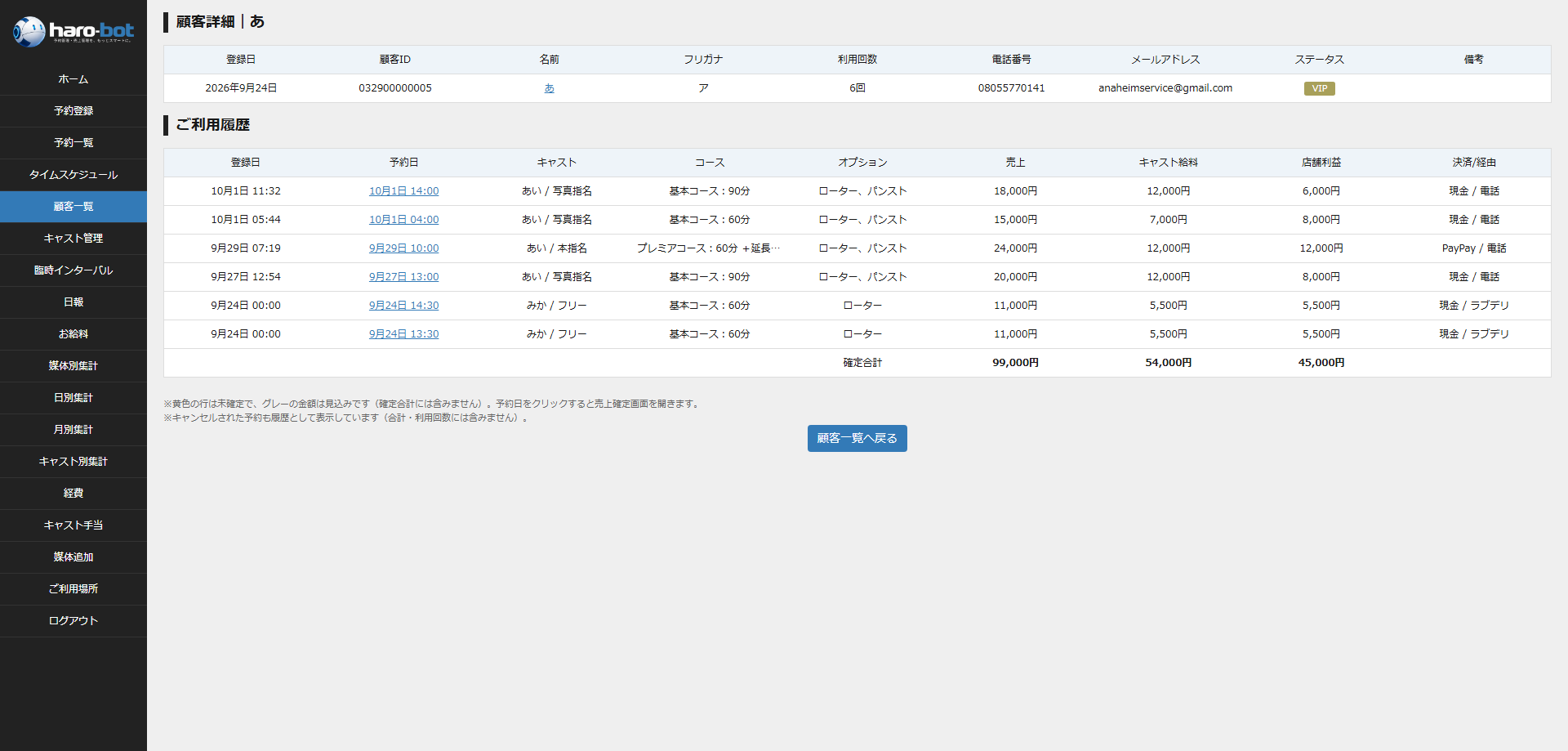
Task: Click cast salary total 54,000円
Action: (1168, 363)
